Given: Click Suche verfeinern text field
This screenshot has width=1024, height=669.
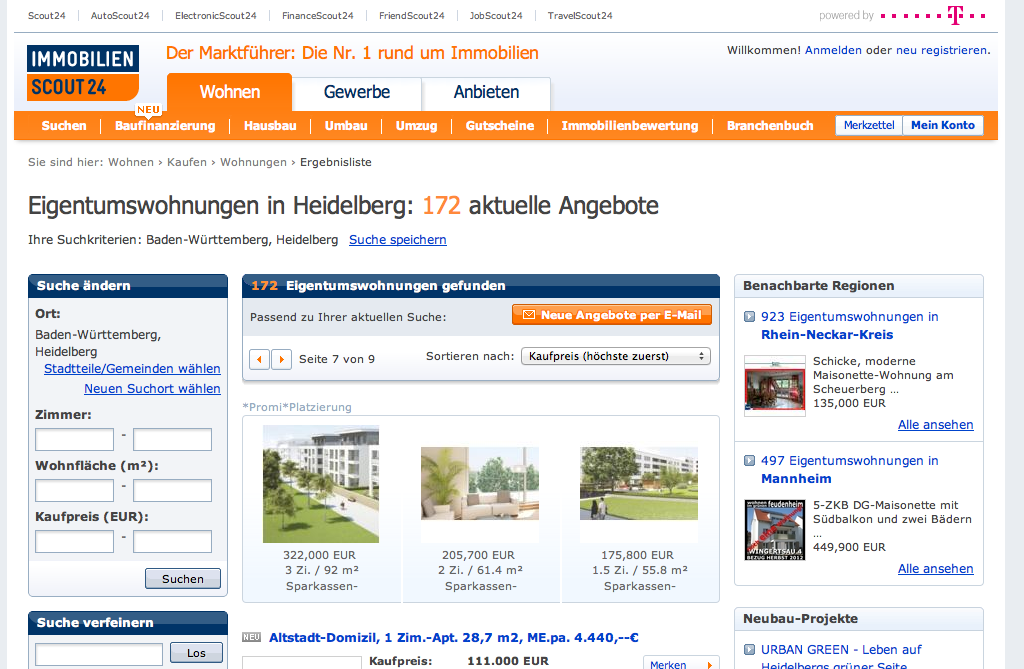Looking at the screenshot, I should 99,654.
